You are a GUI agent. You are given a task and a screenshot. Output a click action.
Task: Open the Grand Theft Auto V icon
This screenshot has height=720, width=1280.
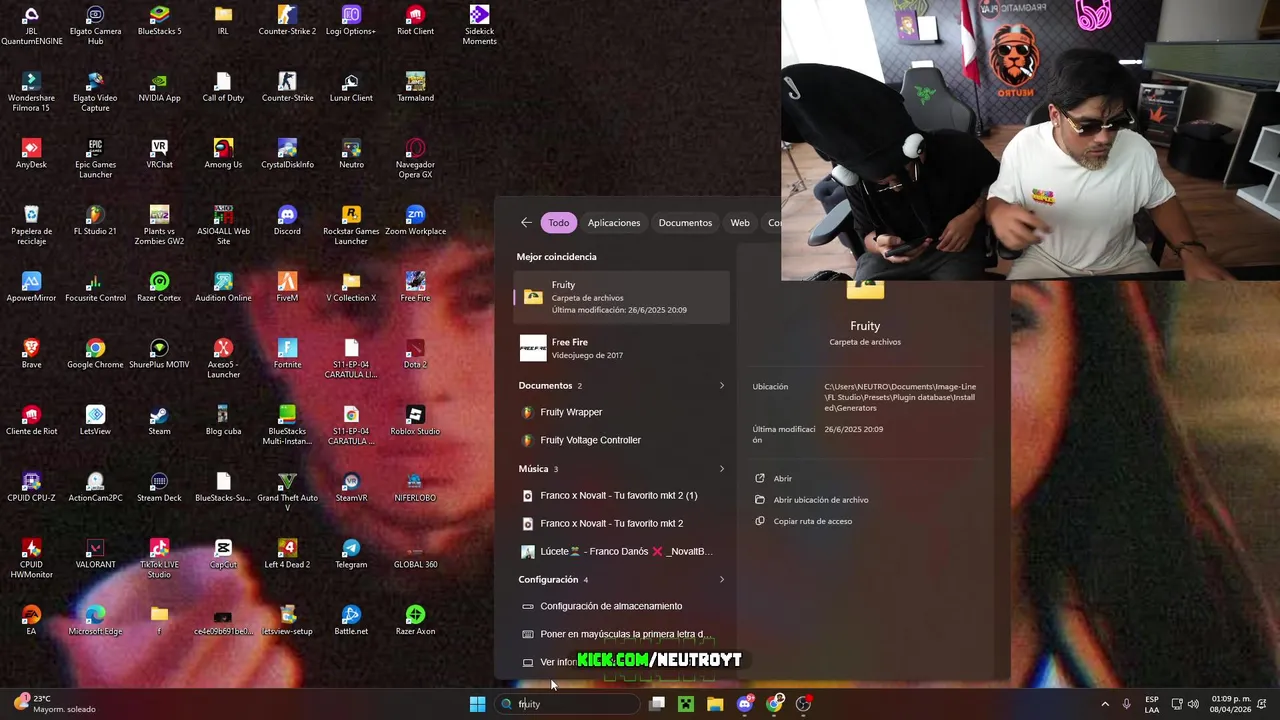287,492
